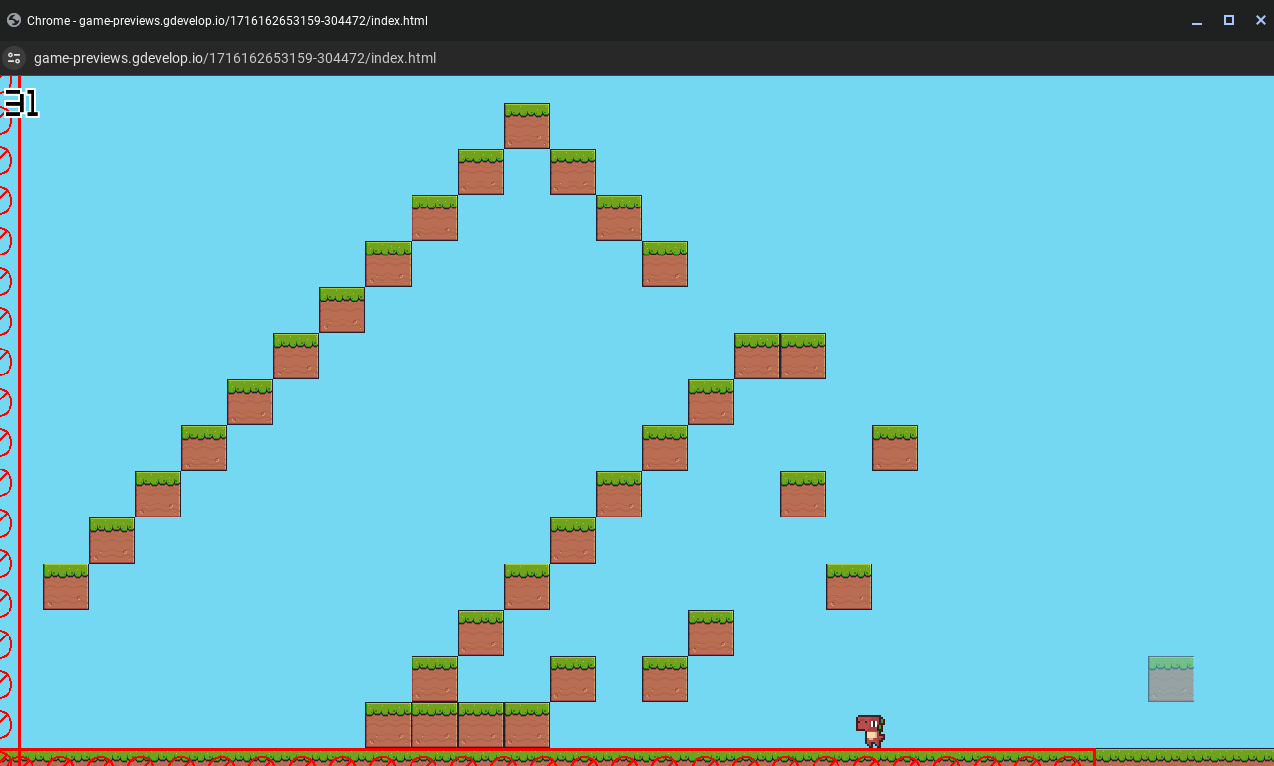Close the game preview window
This screenshot has width=1274, height=766.
click(x=1260, y=20)
